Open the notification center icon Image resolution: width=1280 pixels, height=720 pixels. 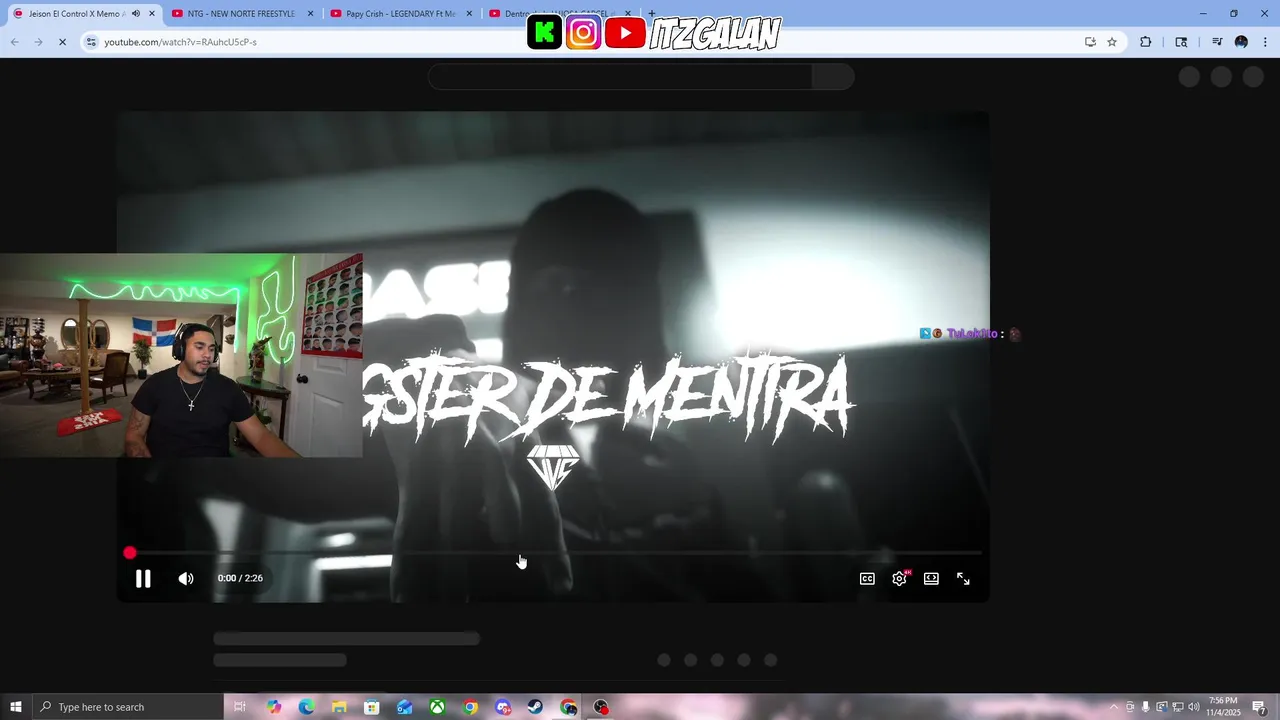[x=1259, y=707]
